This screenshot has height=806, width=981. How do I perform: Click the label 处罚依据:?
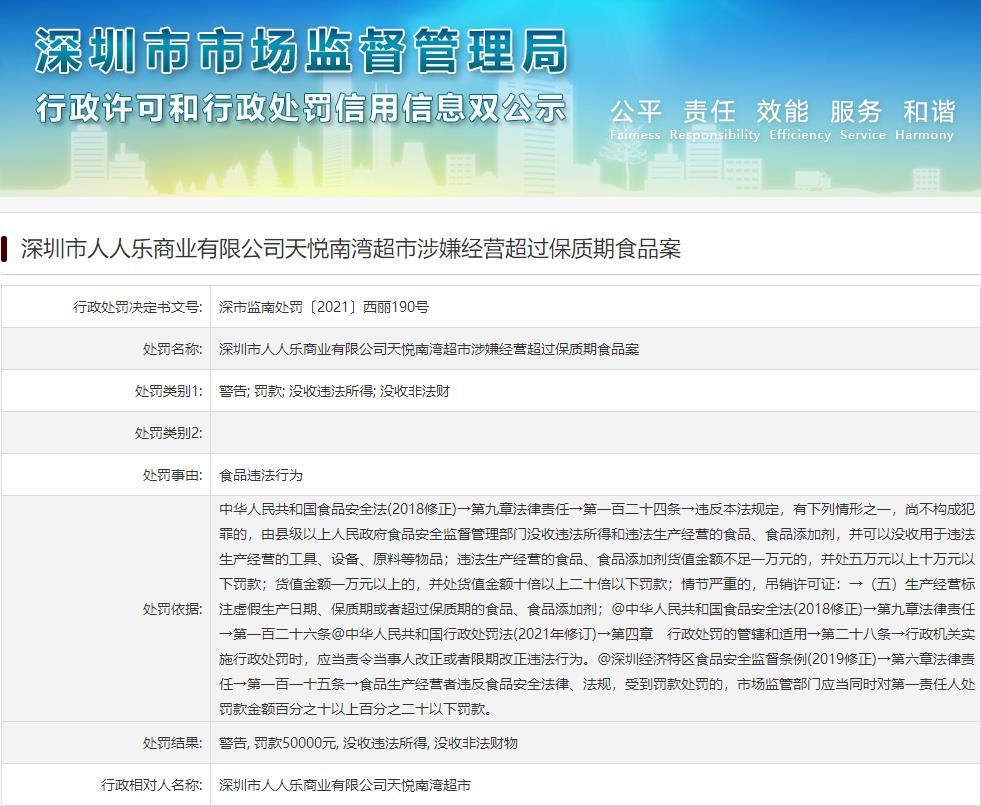pos(172,608)
